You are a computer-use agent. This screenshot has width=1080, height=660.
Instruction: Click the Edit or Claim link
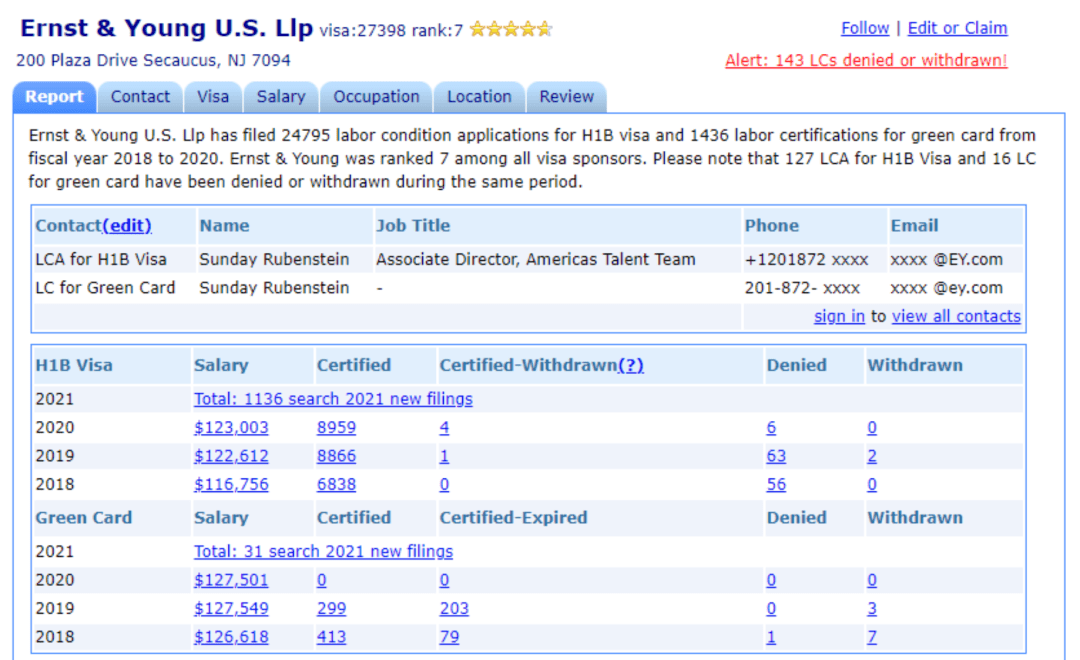(x=957, y=28)
